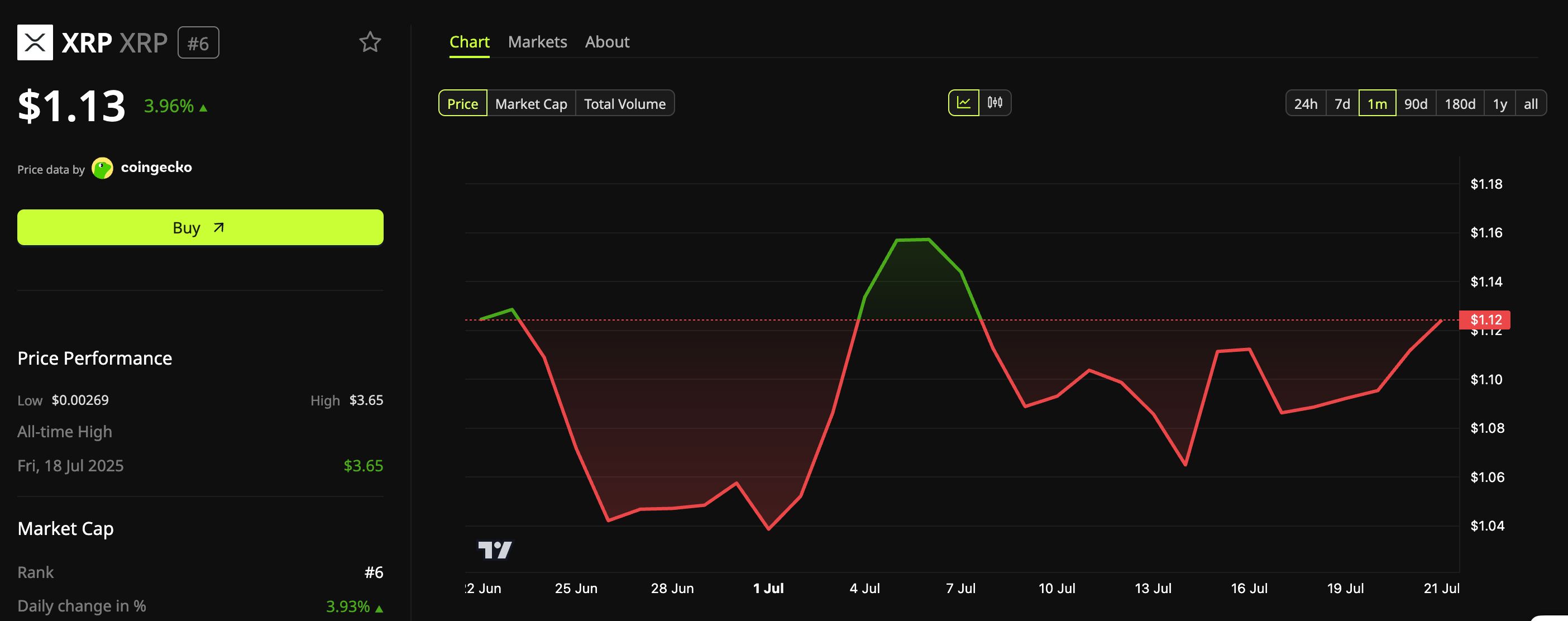
Task: Click the Rank #6 value
Action: [x=374, y=572]
